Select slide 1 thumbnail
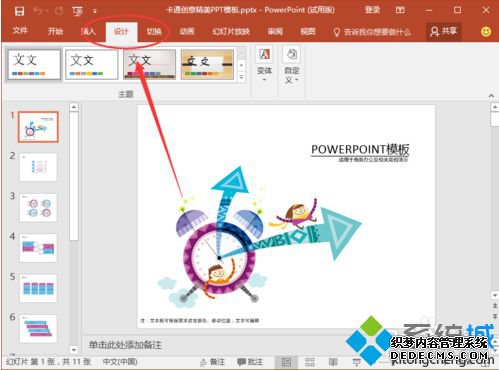The height and width of the screenshot is (370, 499). (38, 127)
